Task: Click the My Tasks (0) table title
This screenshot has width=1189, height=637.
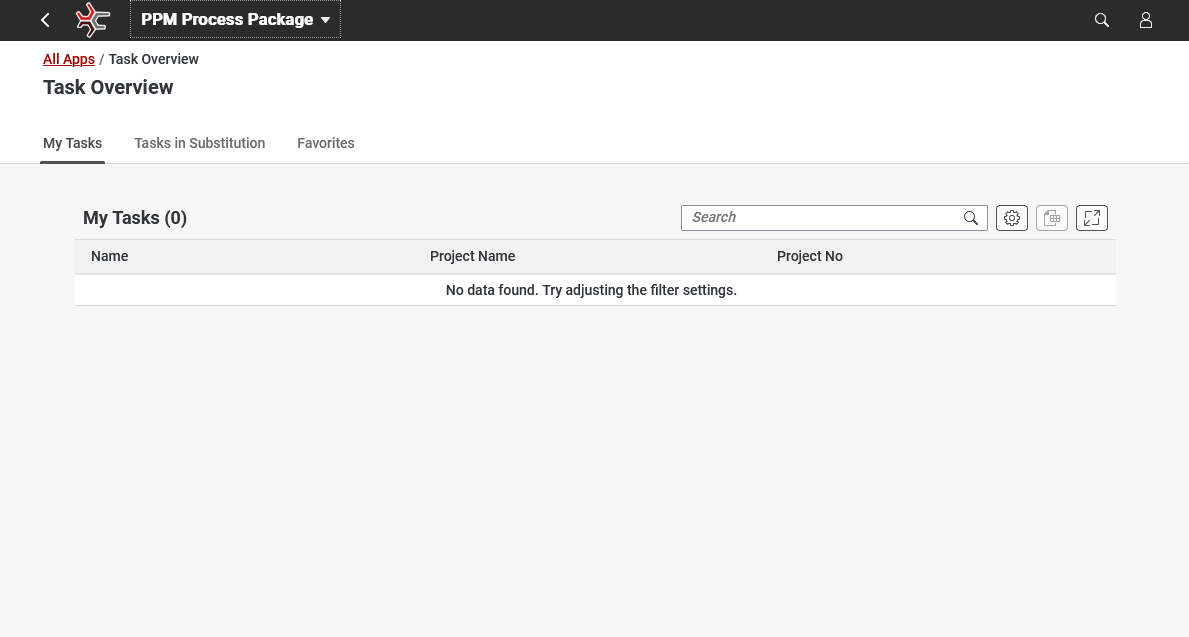Action: (135, 218)
